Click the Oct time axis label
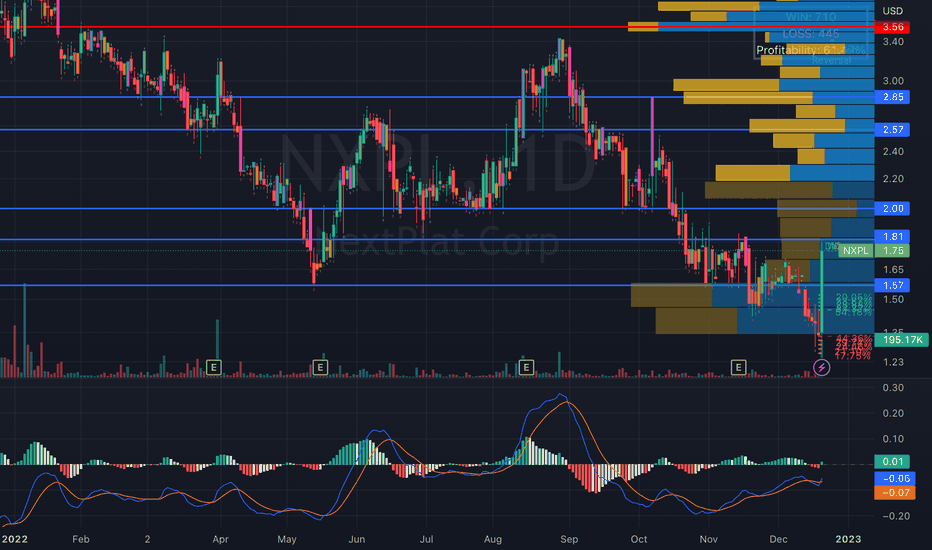Screen dimensions: 932x550 tap(639, 539)
